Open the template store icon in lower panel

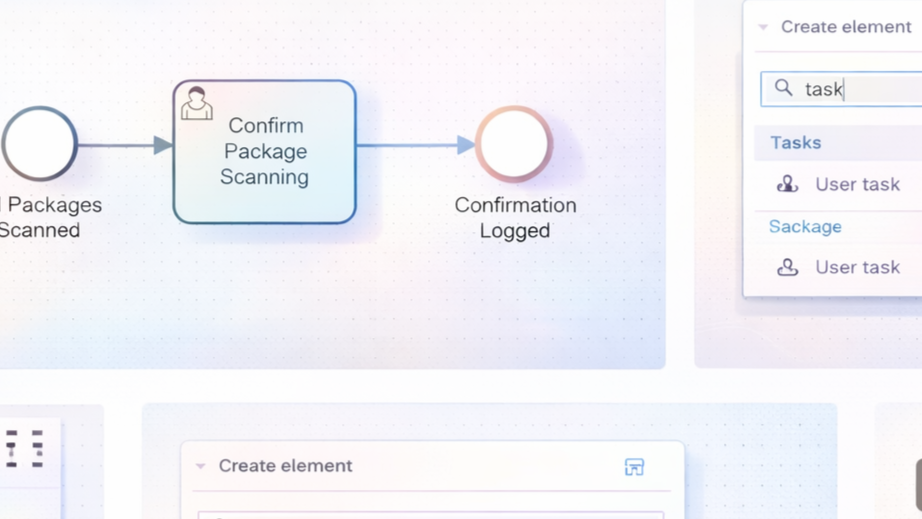point(634,467)
